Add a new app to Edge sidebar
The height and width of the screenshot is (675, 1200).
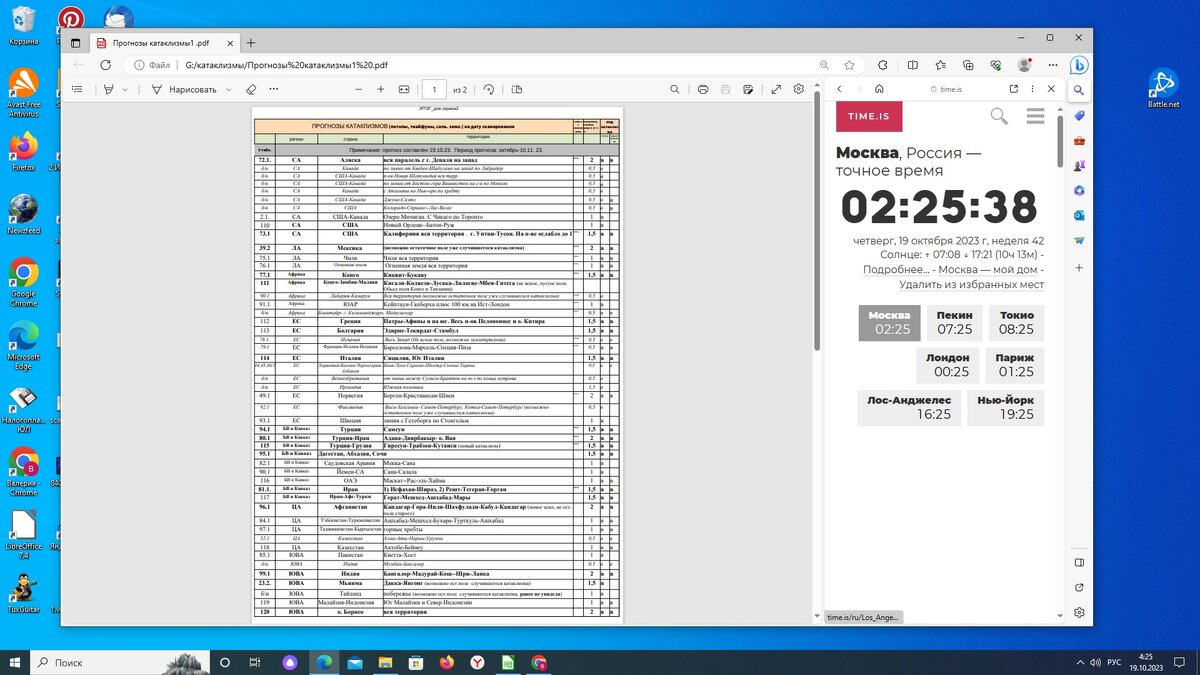[x=1080, y=268]
